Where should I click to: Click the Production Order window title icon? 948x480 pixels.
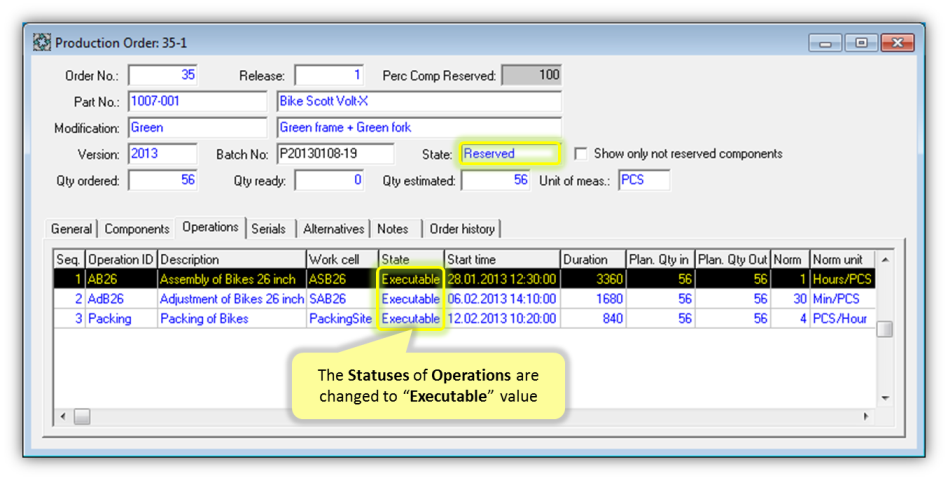coord(42,43)
